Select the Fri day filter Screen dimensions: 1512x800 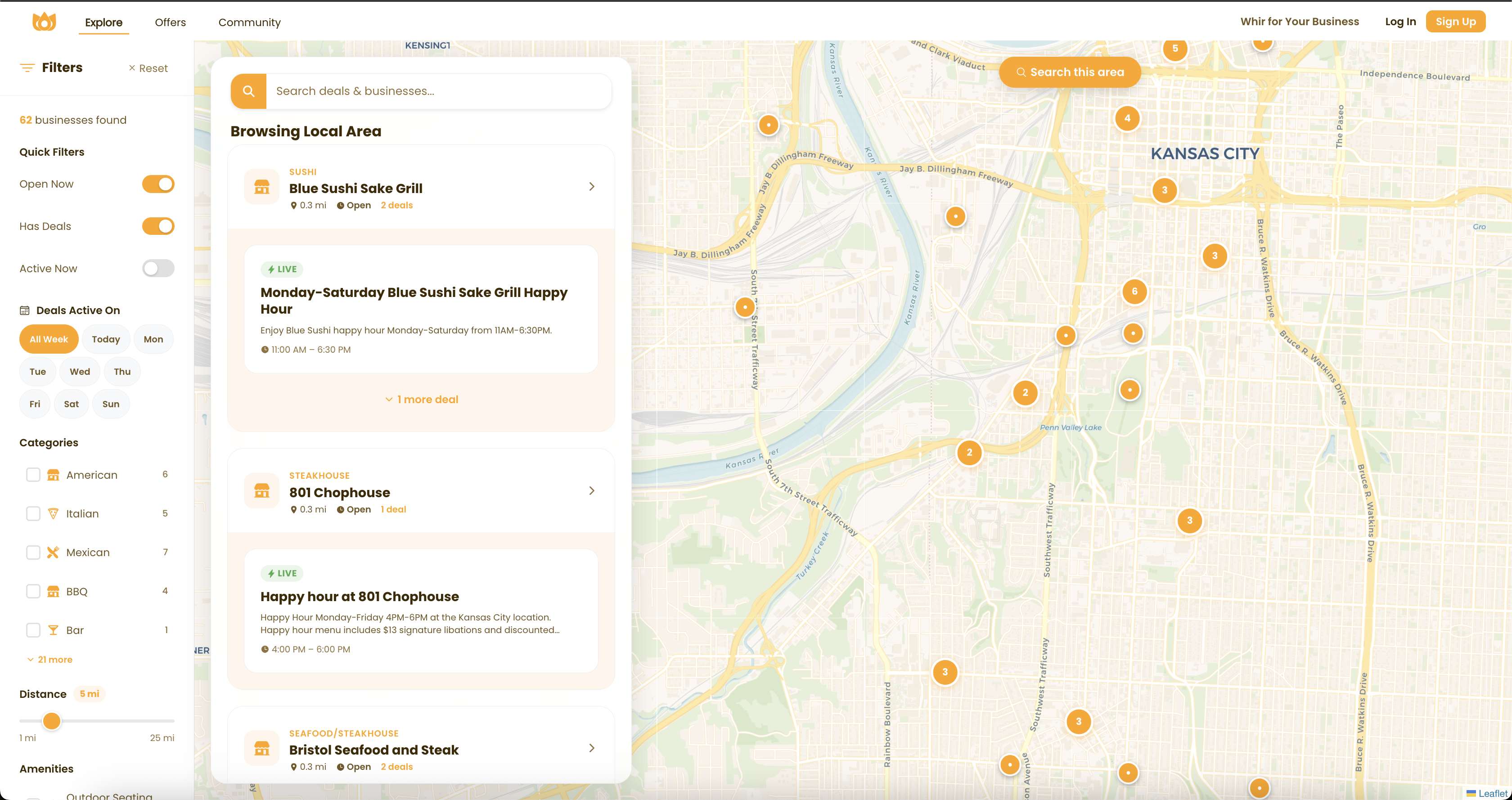coord(35,404)
